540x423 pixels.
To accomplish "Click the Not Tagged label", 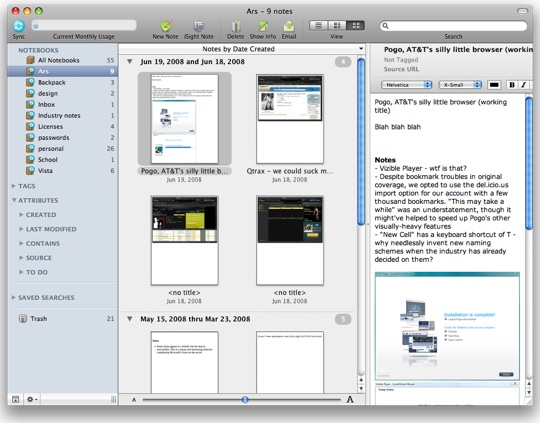I will [x=401, y=60].
